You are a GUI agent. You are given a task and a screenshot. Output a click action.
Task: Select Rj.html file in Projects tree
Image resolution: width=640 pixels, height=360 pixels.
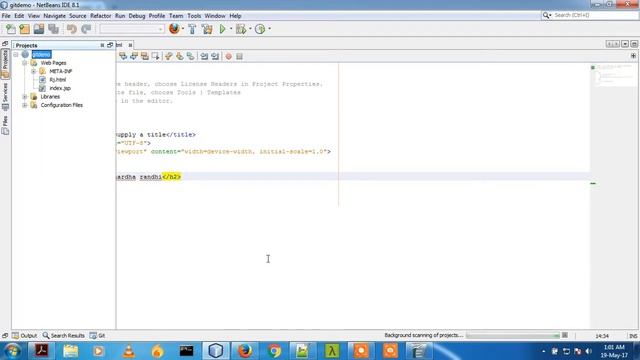(58, 80)
